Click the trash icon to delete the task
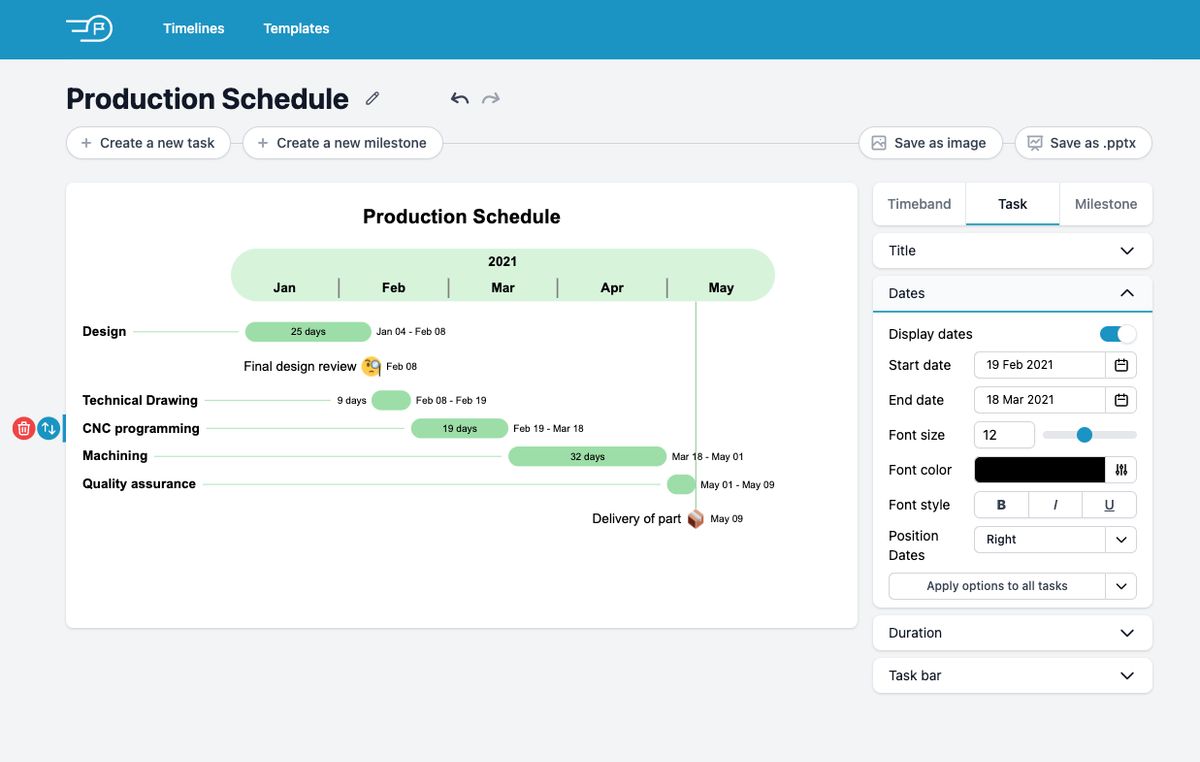The height and width of the screenshot is (762, 1200). pos(23,428)
